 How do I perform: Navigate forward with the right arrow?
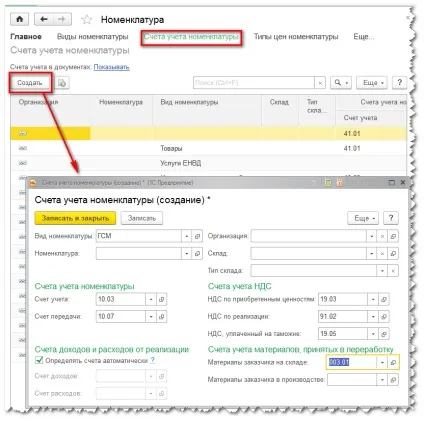click(x=62, y=19)
